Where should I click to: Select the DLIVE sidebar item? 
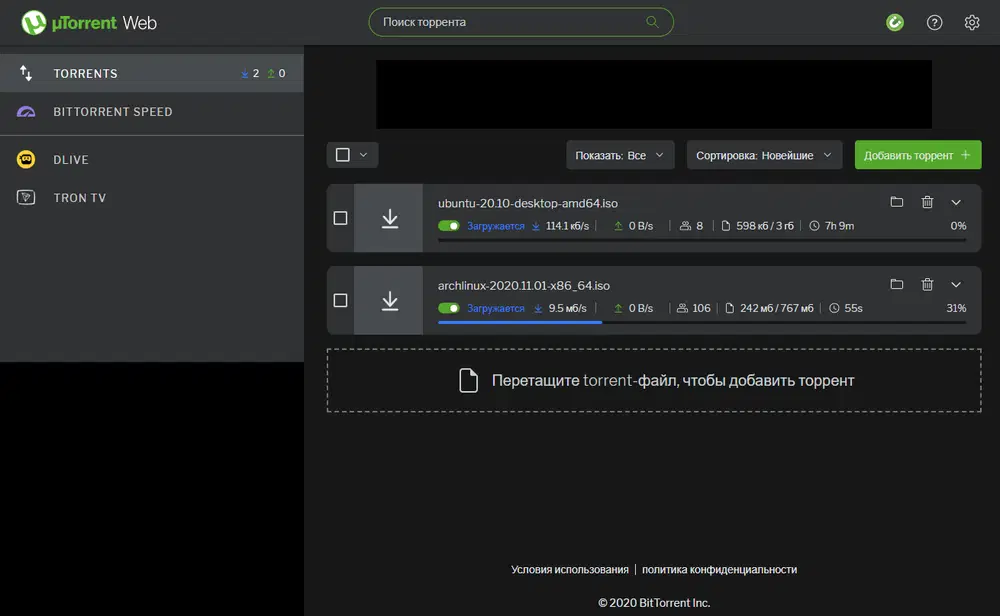pos(152,159)
